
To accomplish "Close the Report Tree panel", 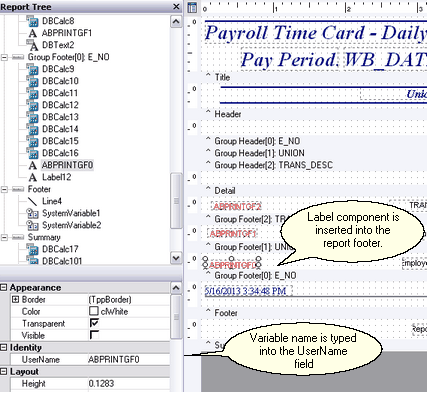I will pyautogui.click(x=176, y=7).
